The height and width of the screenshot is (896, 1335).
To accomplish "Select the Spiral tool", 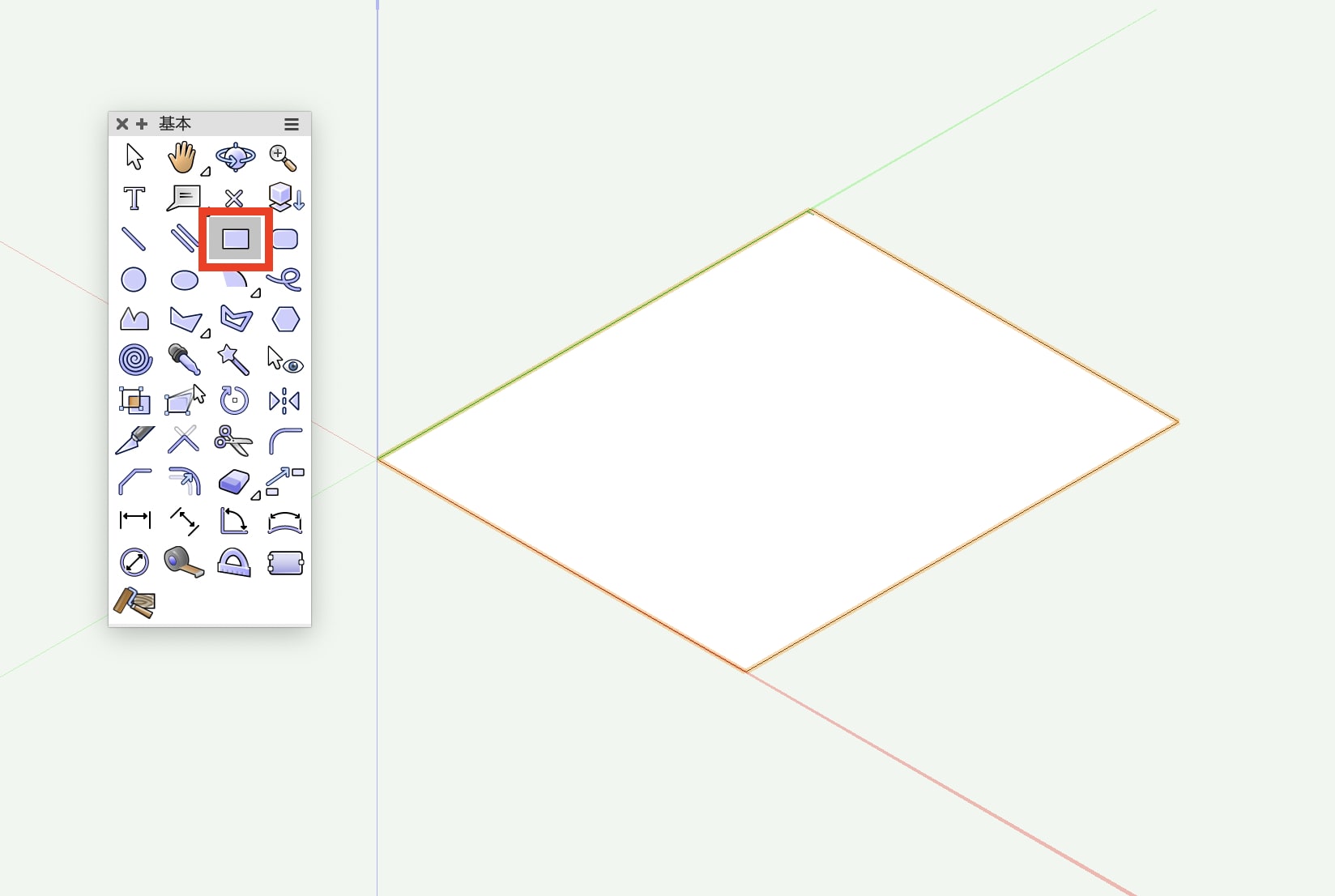I will point(135,360).
